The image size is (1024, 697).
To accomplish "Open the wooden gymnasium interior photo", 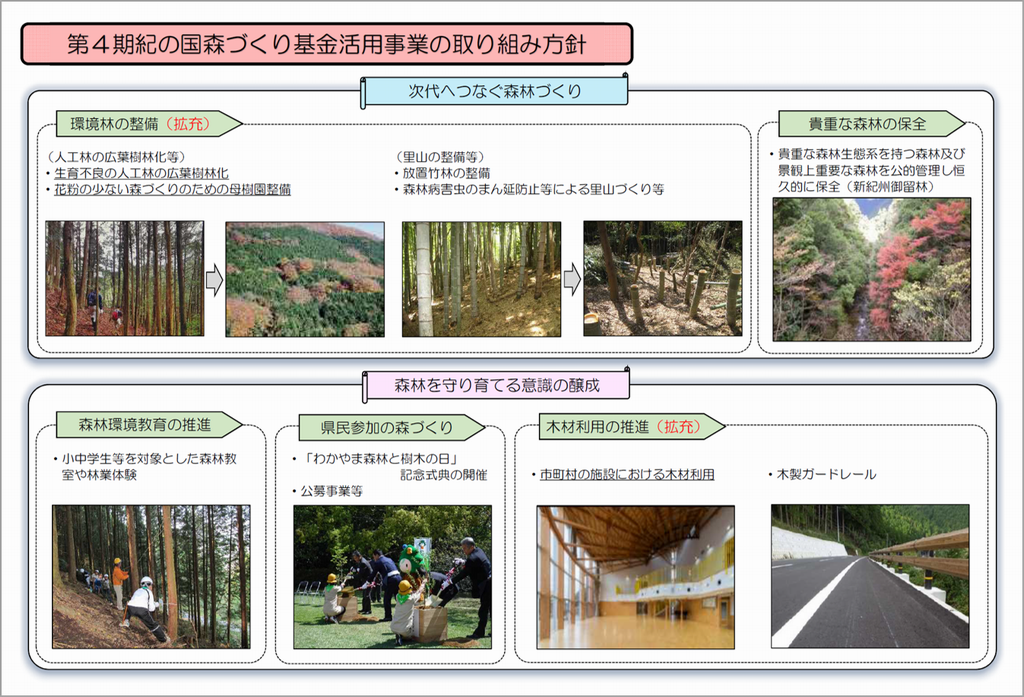I will point(635,576).
